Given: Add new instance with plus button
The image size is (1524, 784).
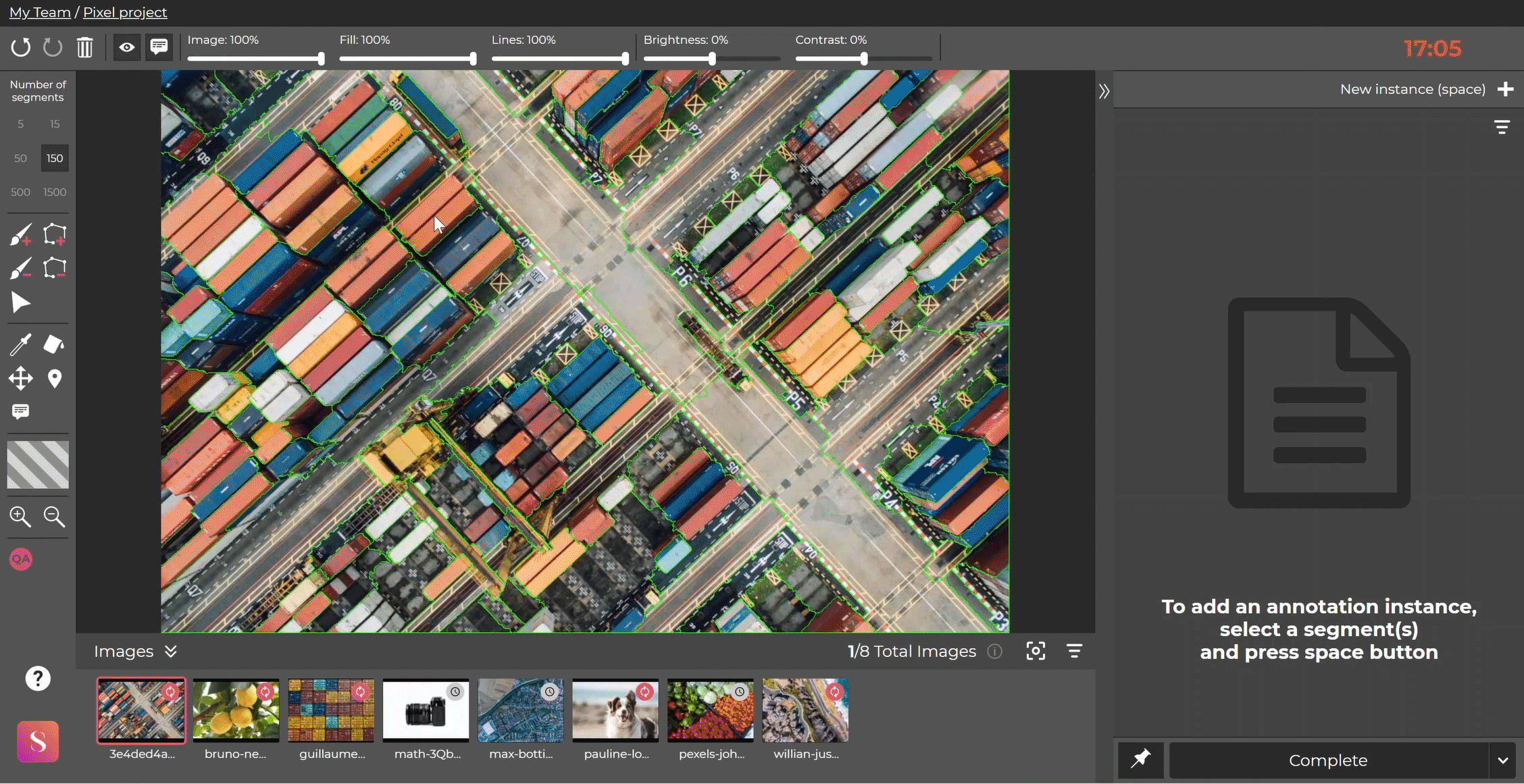Looking at the screenshot, I should point(1505,89).
